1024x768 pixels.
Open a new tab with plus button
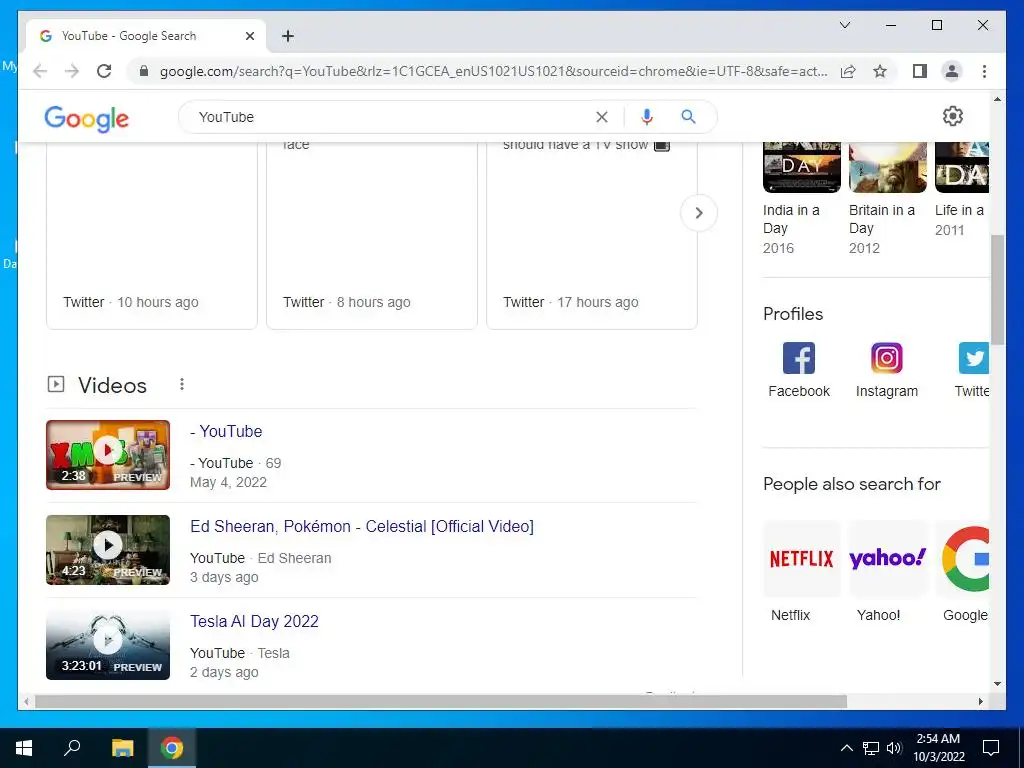288,36
